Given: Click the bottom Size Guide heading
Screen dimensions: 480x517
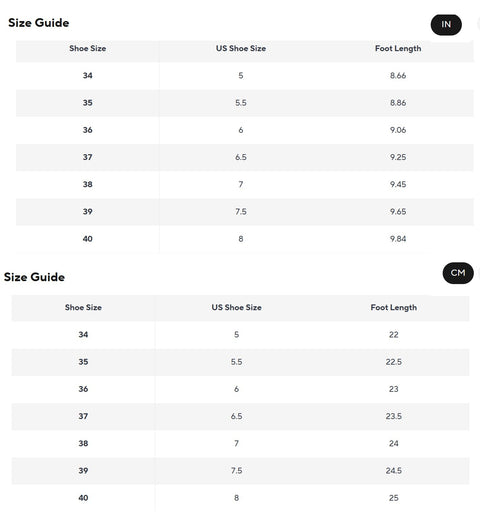Looking at the screenshot, I should [34, 277].
